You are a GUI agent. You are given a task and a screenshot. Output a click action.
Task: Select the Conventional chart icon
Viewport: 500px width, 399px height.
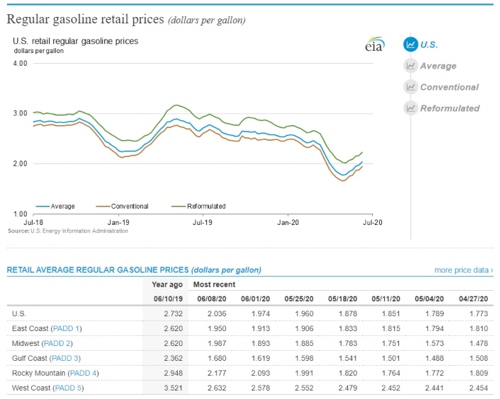click(x=410, y=87)
